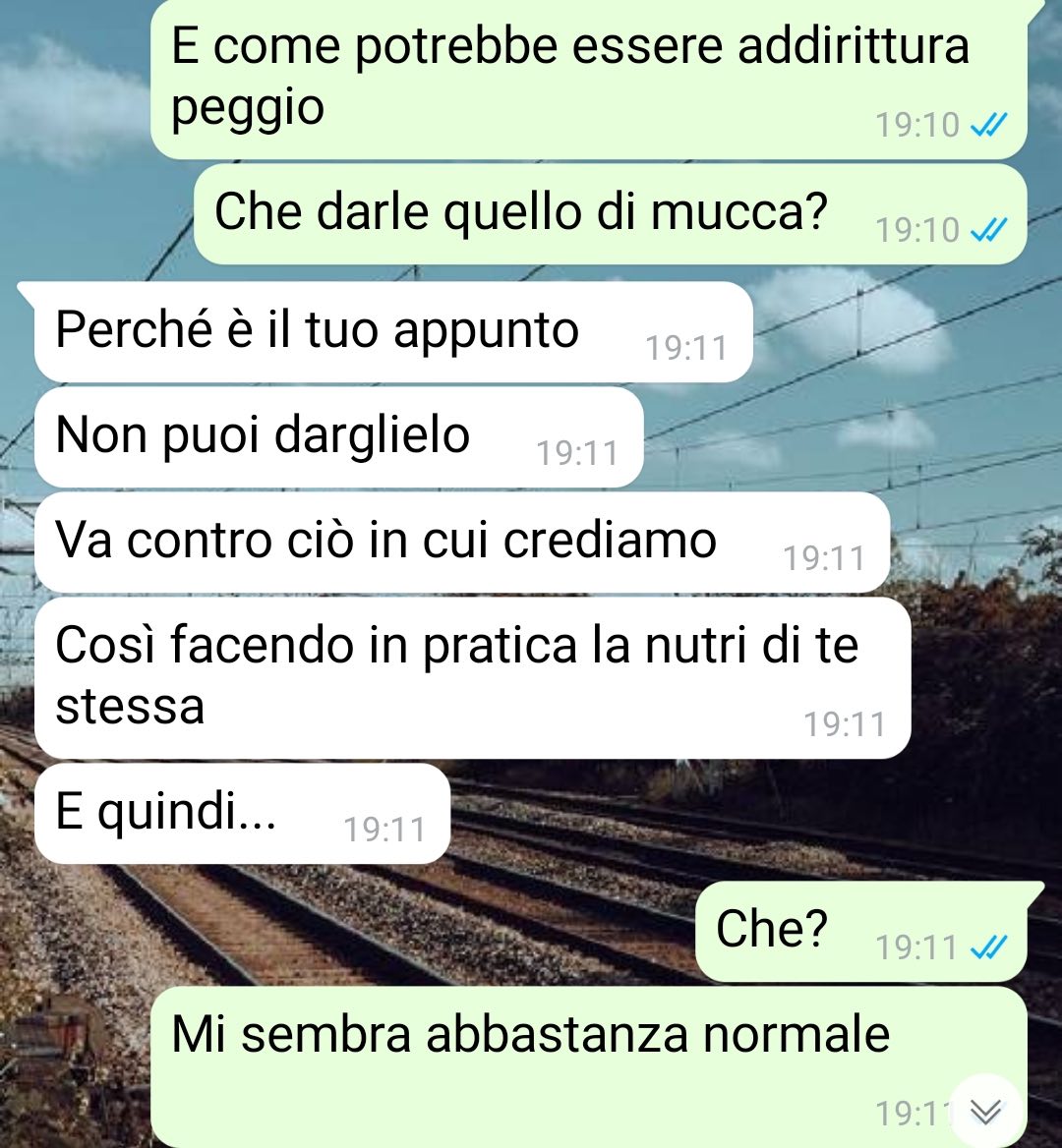The width and height of the screenshot is (1062, 1148).
Task: Tap the 19:10 timestamp on 'Che darle quello di mucca?'
Action: [917, 231]
